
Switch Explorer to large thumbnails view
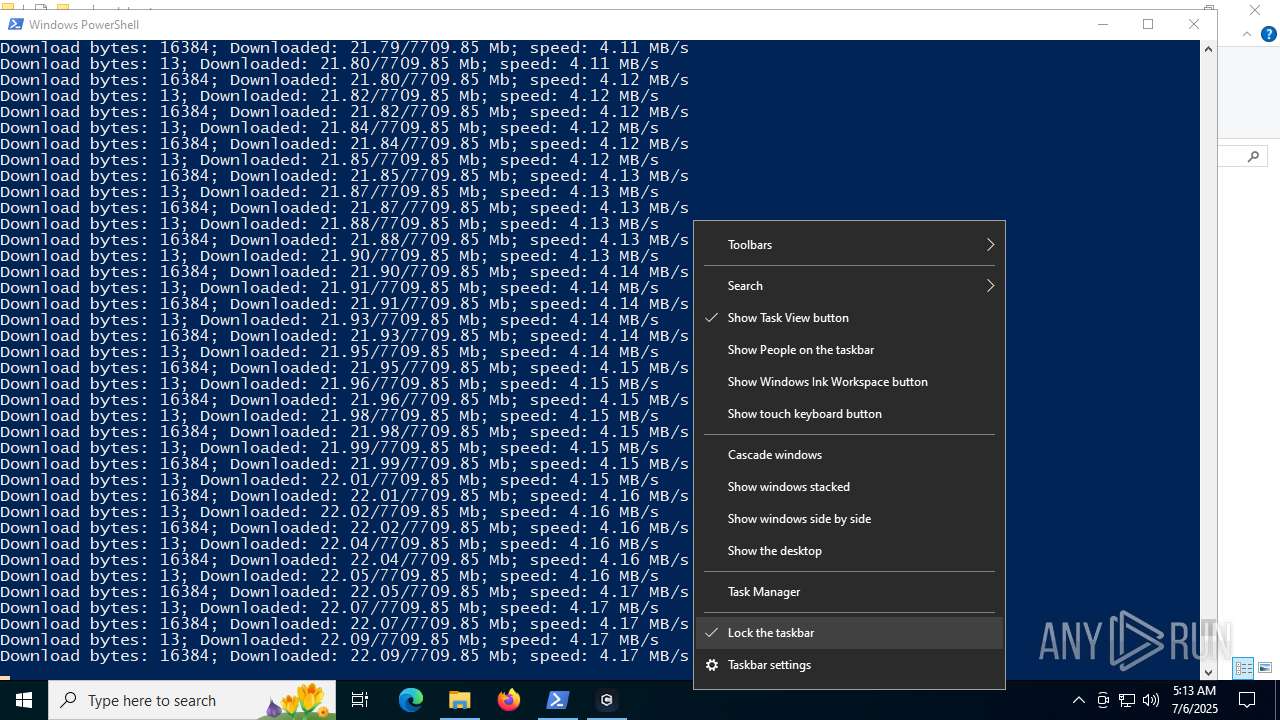1265,668
